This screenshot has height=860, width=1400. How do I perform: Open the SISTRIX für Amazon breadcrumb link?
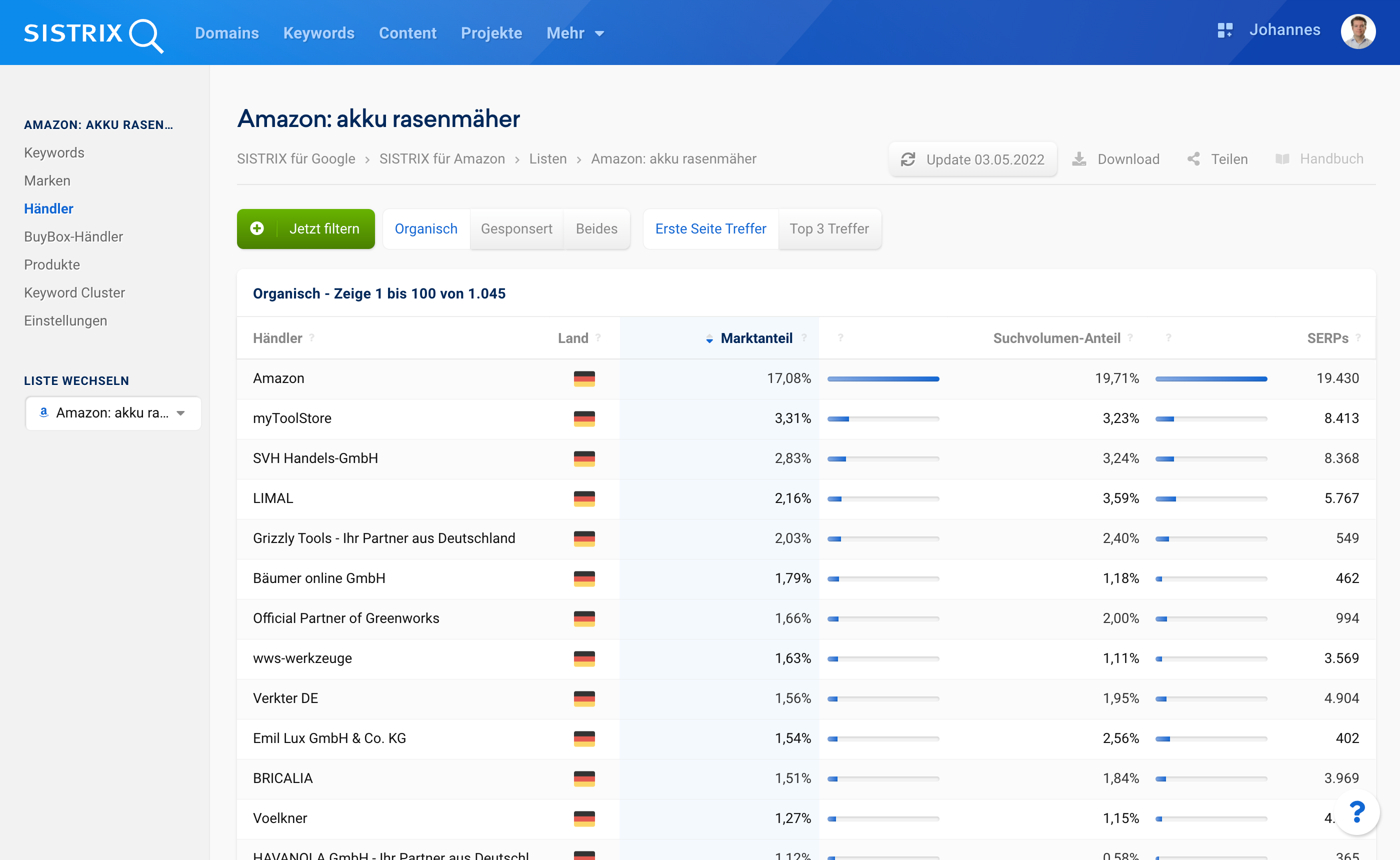(442, 158)
